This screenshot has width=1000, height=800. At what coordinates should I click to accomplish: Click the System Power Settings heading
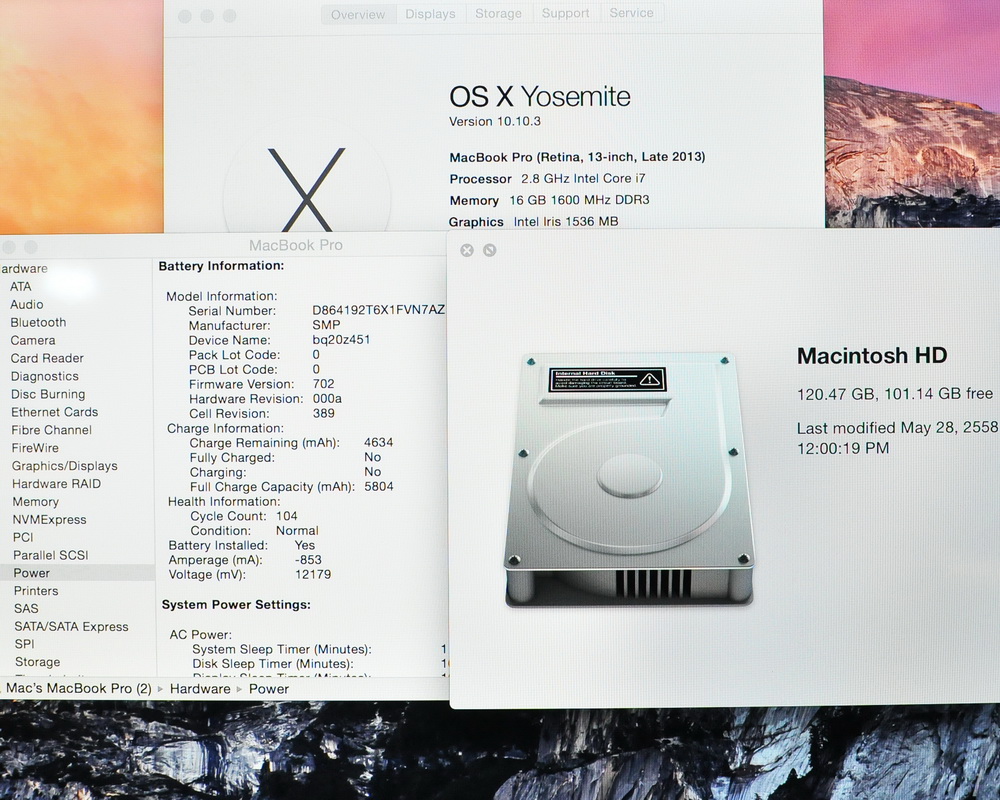pyautogui.click(x=236, y=604)
